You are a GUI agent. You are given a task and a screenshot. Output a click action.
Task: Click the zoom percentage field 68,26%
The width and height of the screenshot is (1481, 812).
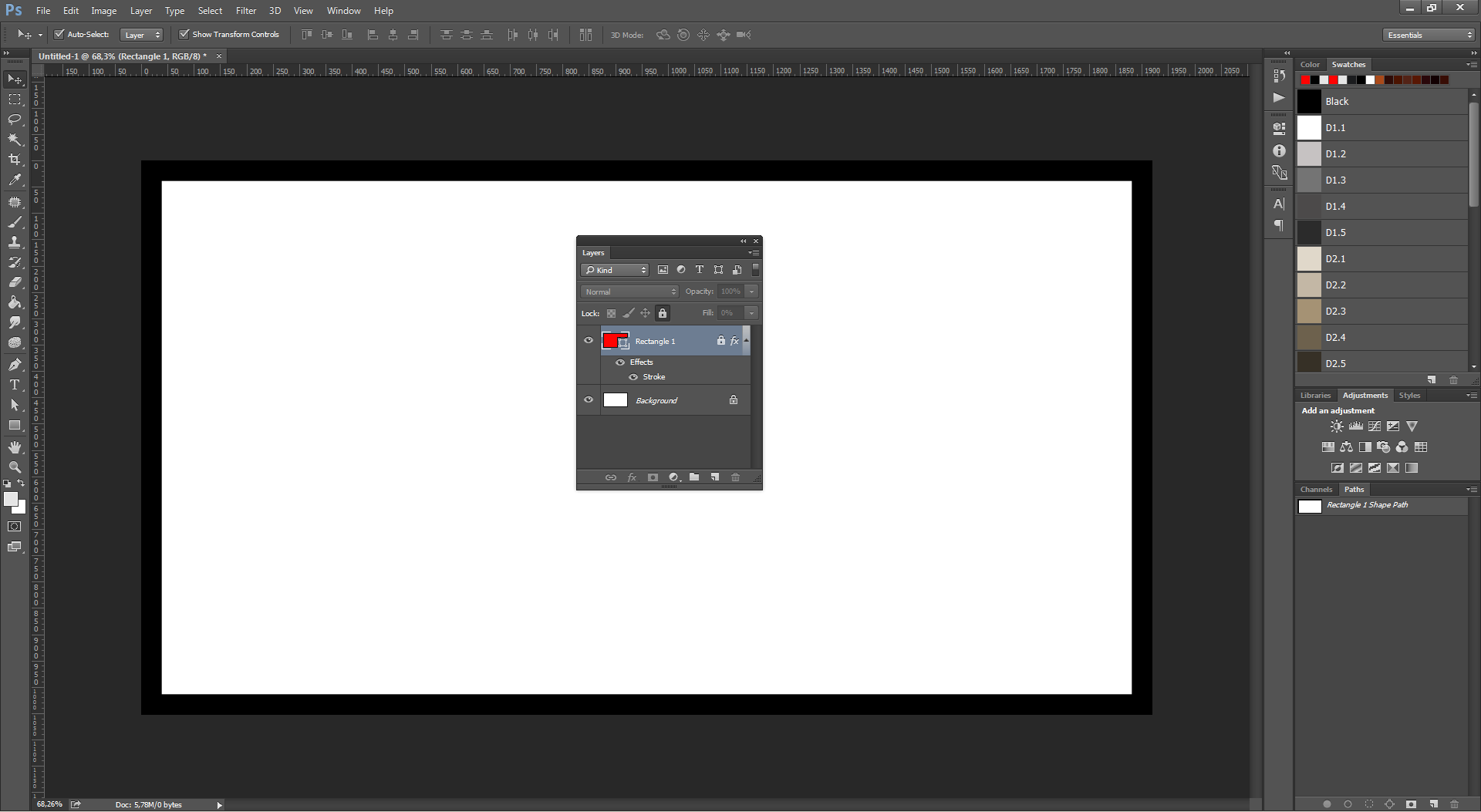coord(49,804)
